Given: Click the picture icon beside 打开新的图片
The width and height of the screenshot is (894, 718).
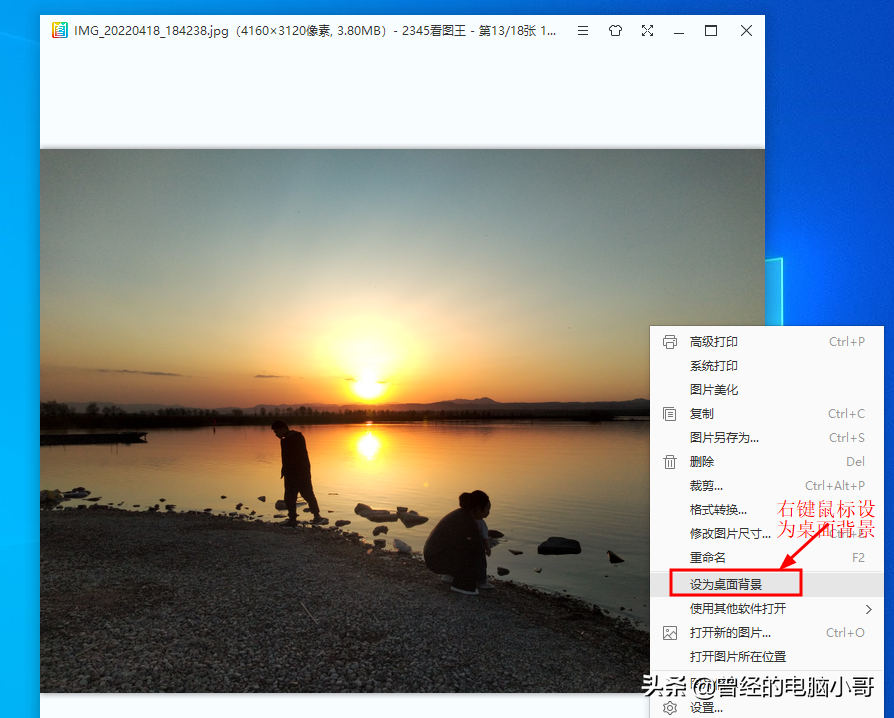Looking at the screenshot, I should [669, 632].
